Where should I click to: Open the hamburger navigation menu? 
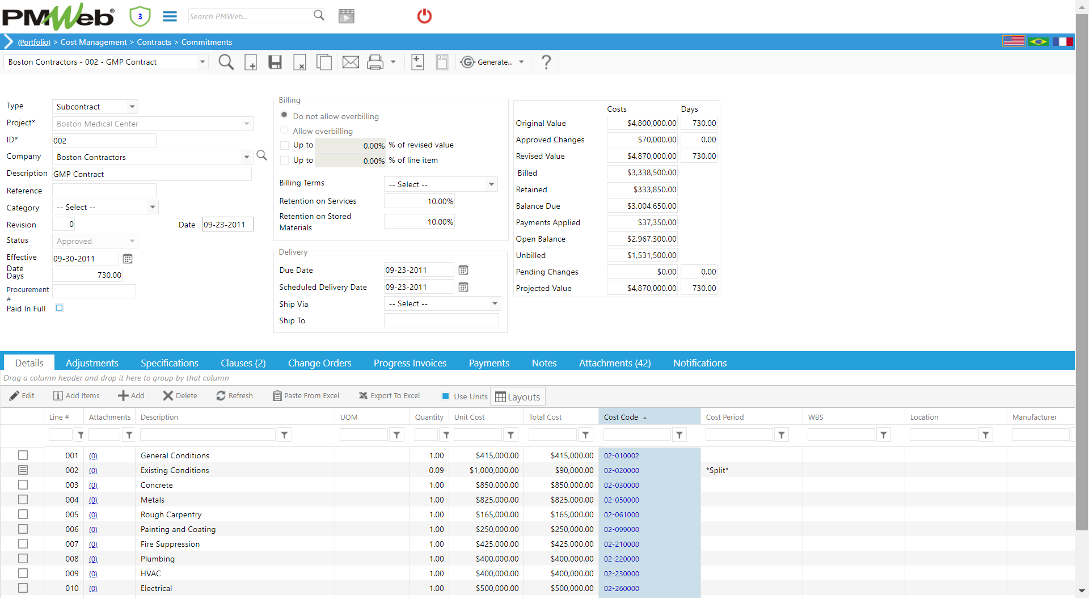169,16
